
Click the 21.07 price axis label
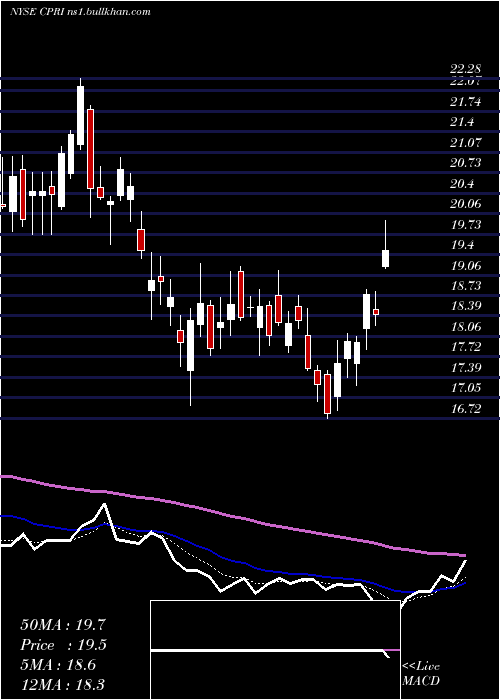466,143
